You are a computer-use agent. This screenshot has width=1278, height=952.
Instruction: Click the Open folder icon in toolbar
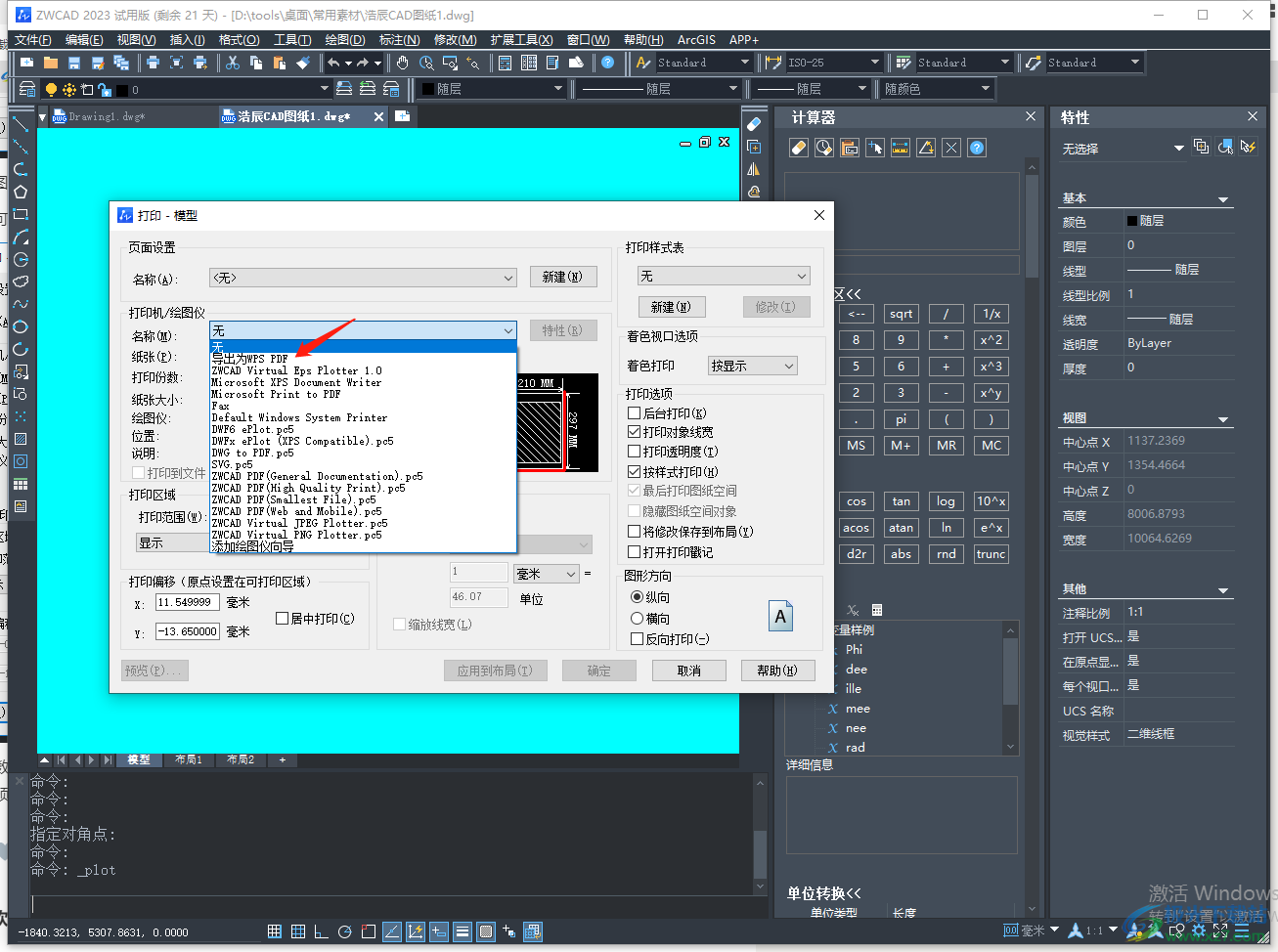(x=50, y=63)
